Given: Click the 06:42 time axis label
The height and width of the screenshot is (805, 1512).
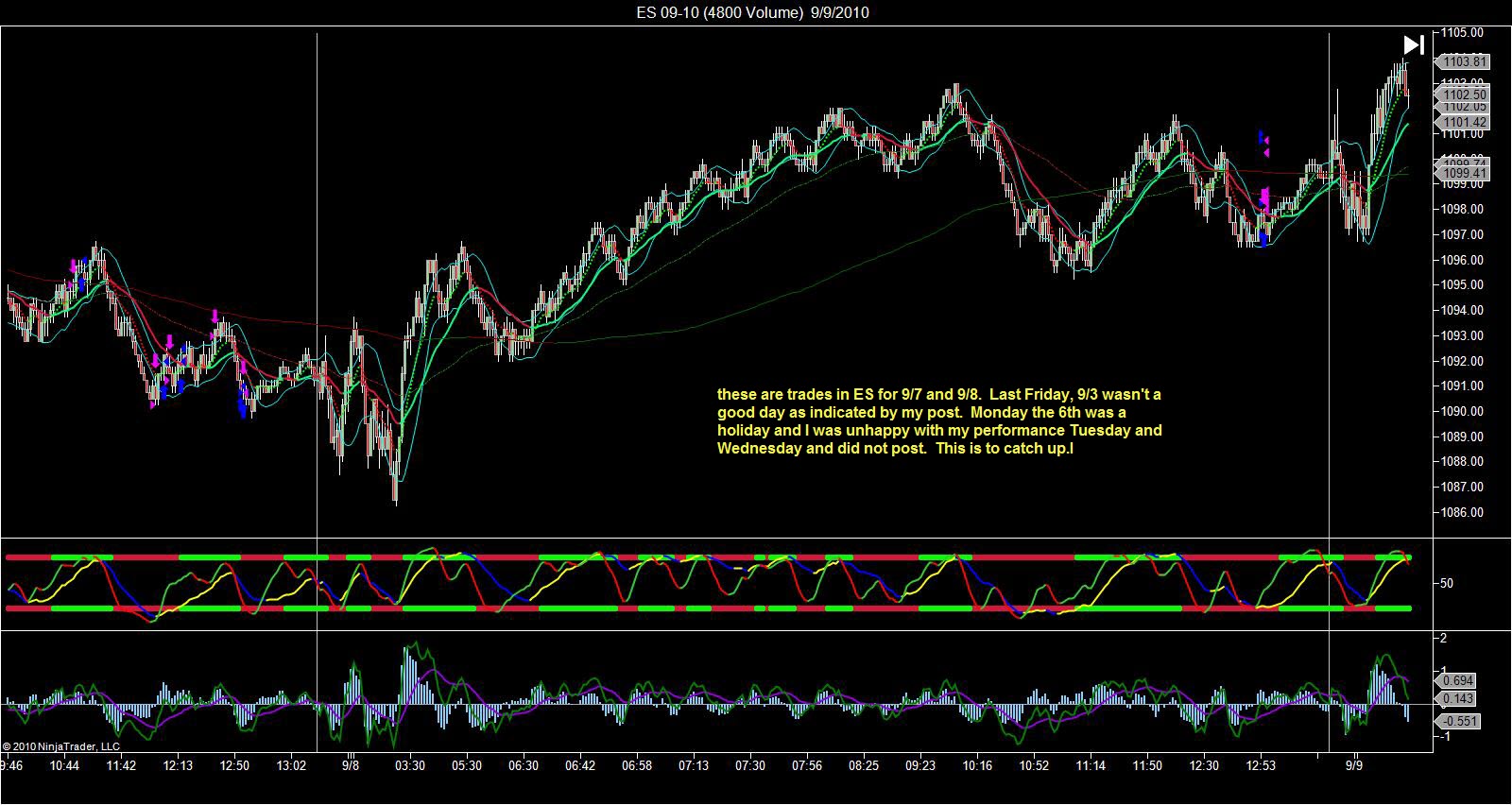Looking at the screenshot, I should pos(580,765).
